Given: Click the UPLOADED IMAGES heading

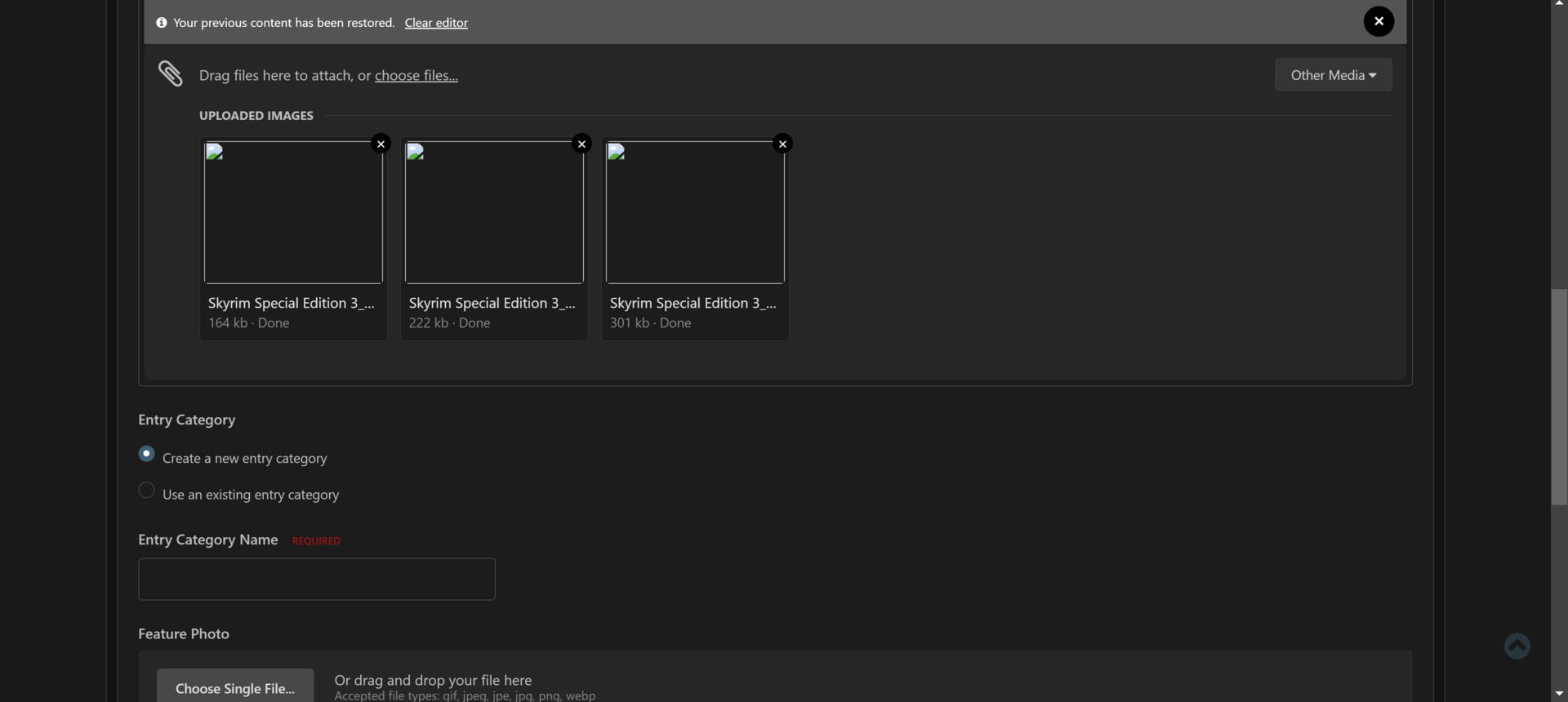Looking at the screenshot, I should click(256, 116).
